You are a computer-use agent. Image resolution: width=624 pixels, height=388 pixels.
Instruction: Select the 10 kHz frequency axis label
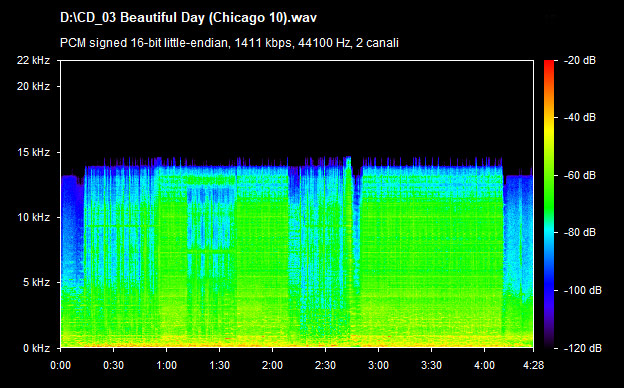pos(33,217)
